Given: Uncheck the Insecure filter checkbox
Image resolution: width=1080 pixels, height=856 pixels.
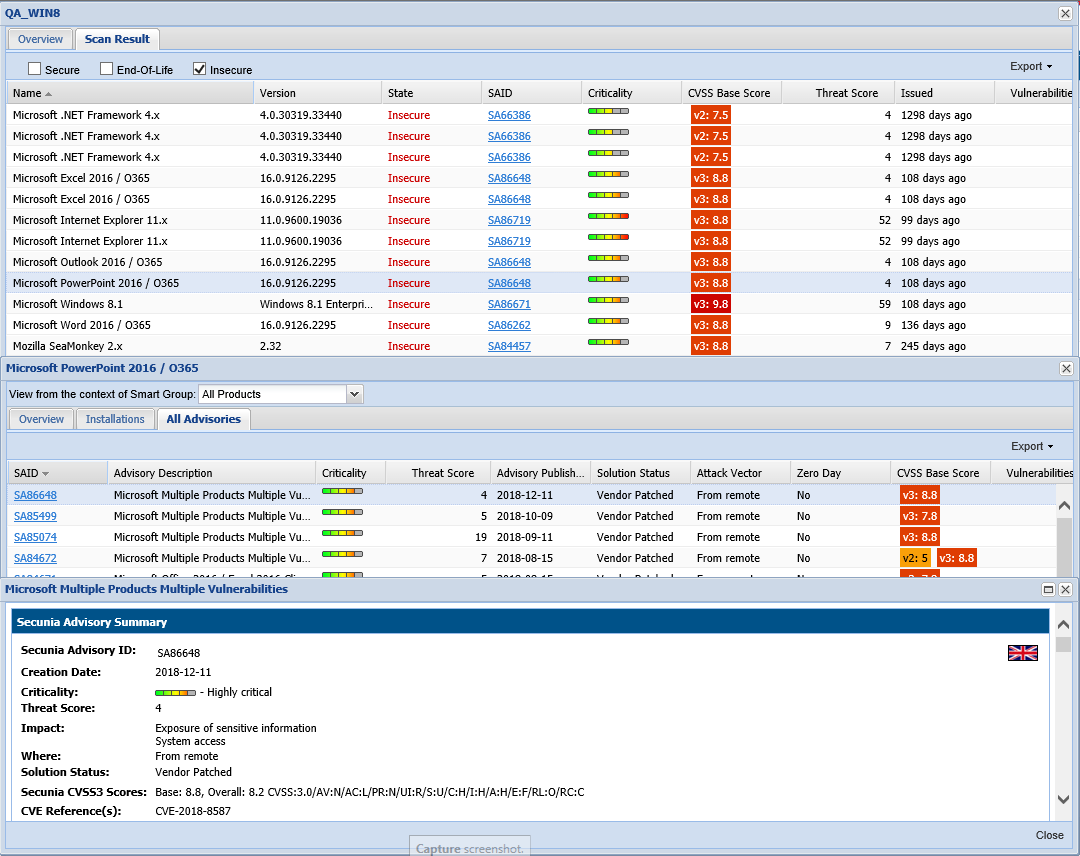Looking at the screenshot, I should (199, 69).
